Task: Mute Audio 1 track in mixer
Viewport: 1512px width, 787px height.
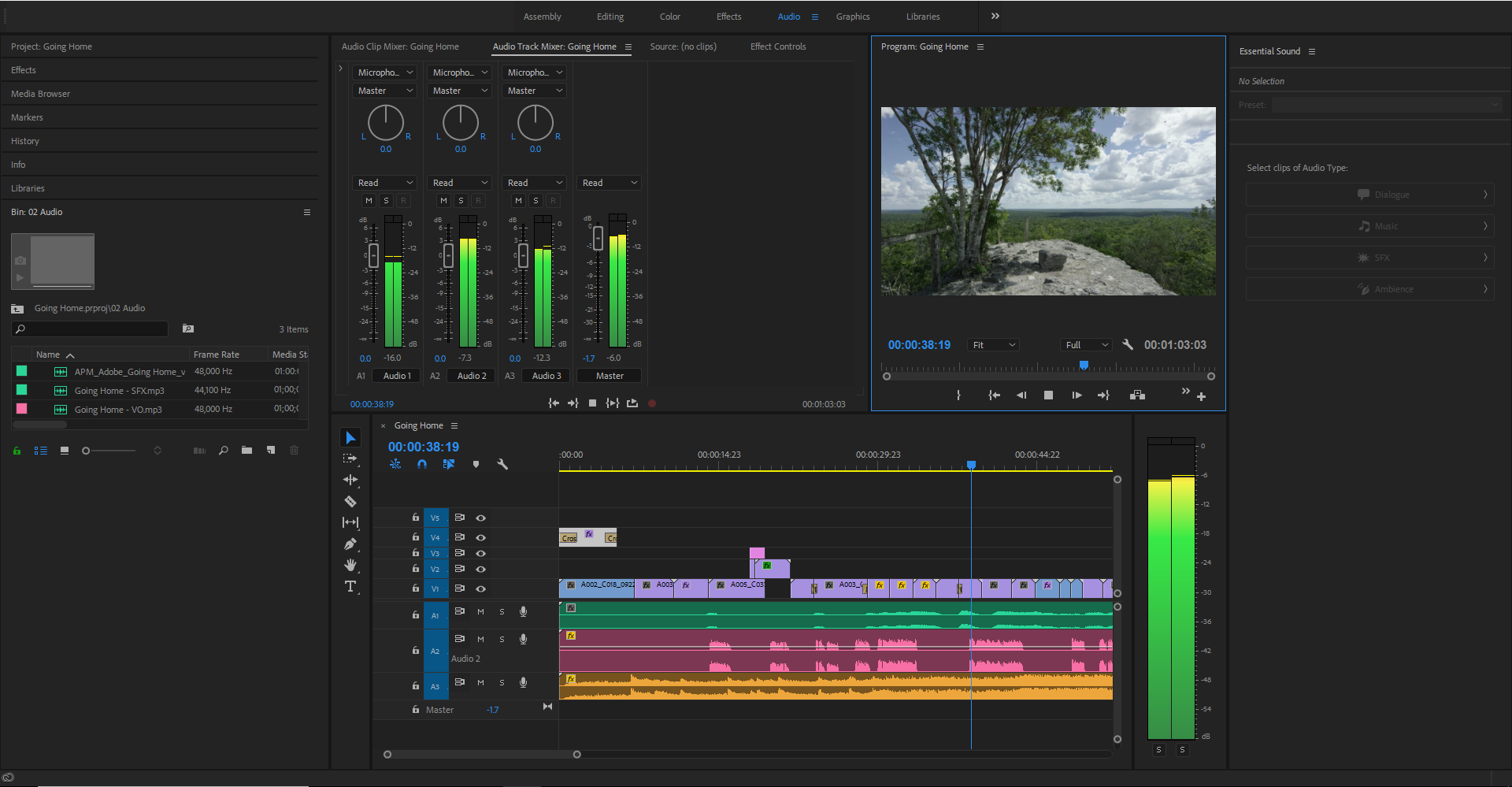Action: [x=369, y=201]
